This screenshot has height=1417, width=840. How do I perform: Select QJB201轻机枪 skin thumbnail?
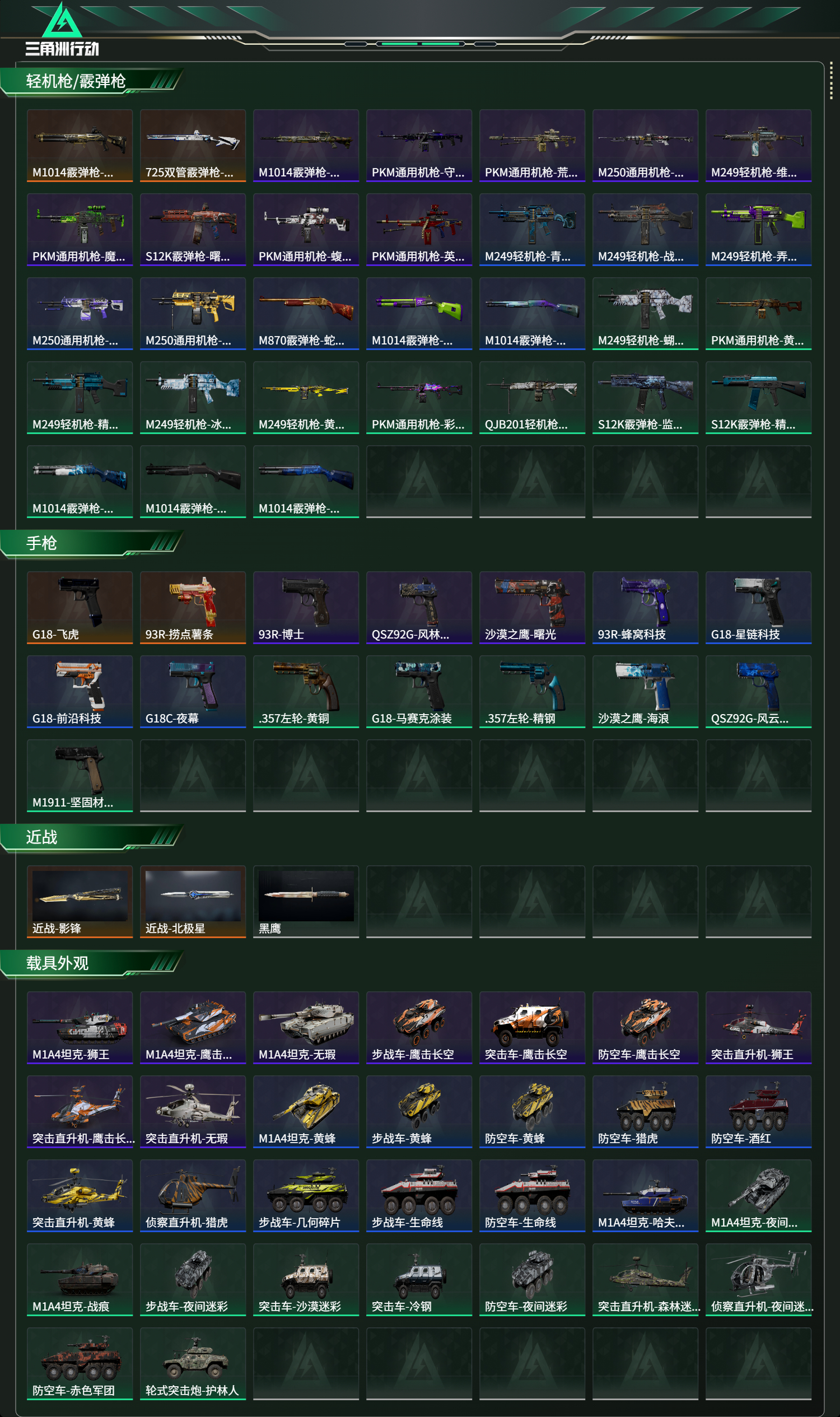coord(532,398)
